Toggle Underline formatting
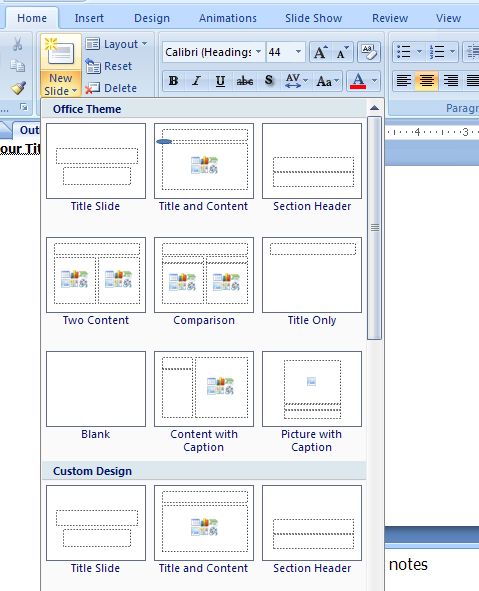The width and height of the screenshot is (479, 591). coord(220,81)
